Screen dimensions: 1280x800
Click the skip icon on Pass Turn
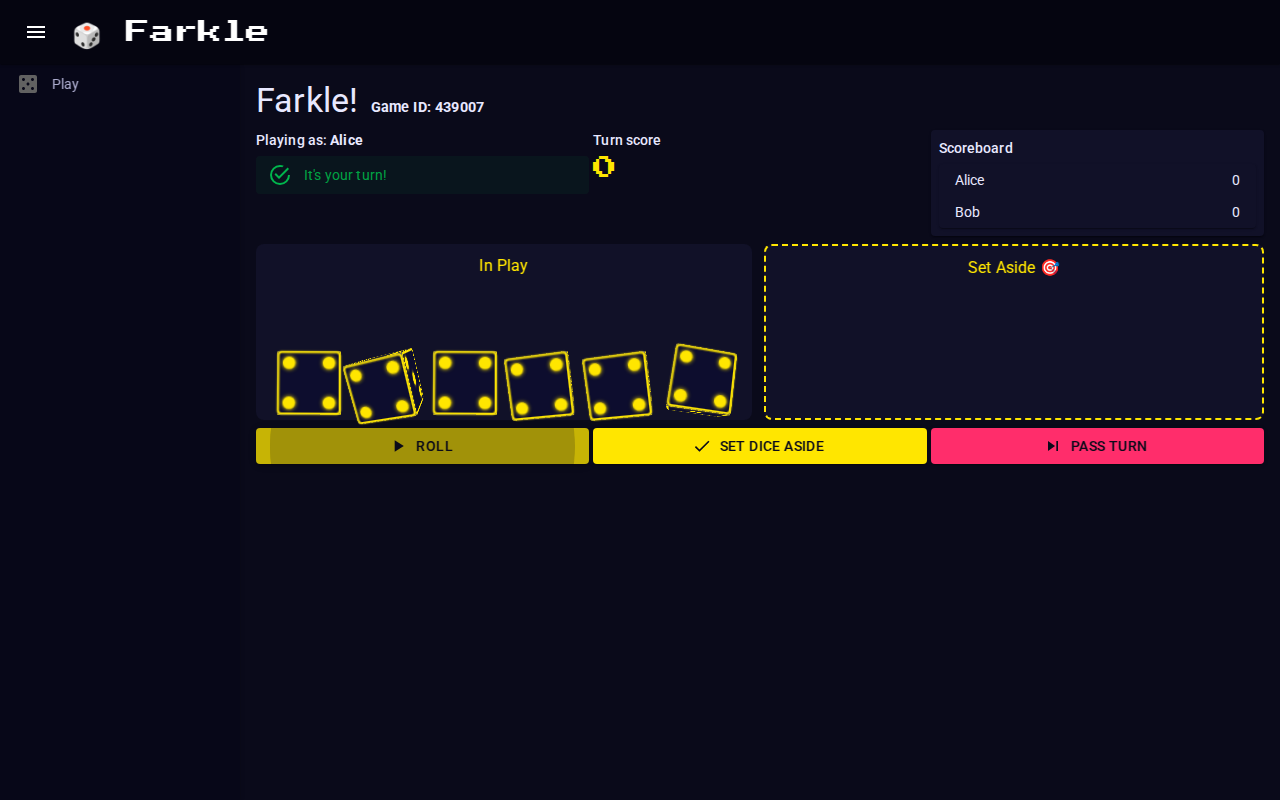tap(1053, 446)
